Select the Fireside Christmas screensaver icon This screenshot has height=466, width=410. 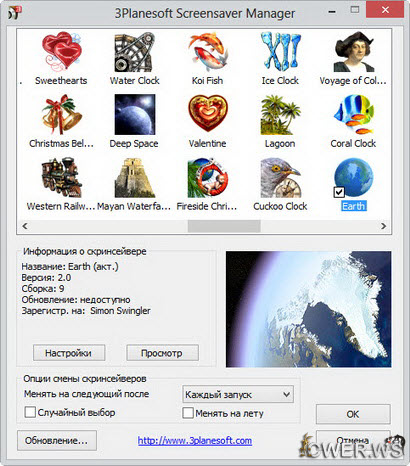[207, 178]
